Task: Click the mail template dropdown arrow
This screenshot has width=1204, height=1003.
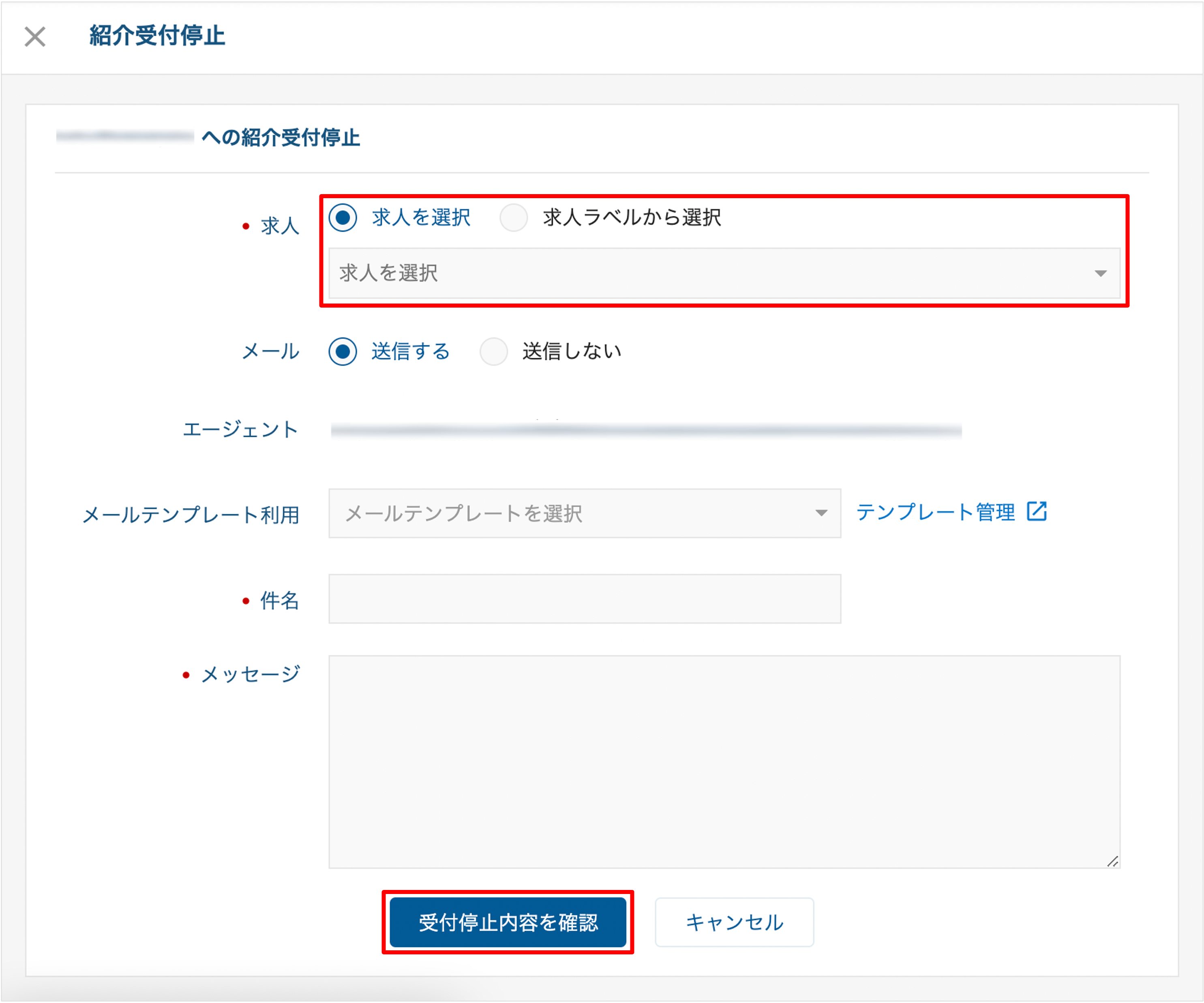Action: pyautogui.click(x=821, y=513)
